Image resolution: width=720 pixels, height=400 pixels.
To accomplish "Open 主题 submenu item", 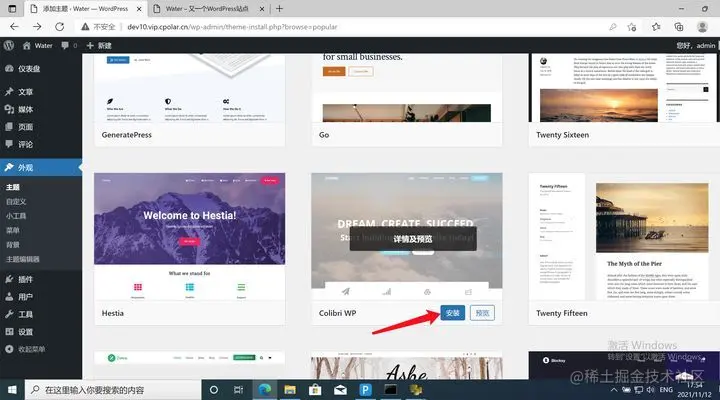I will point(13,187).
